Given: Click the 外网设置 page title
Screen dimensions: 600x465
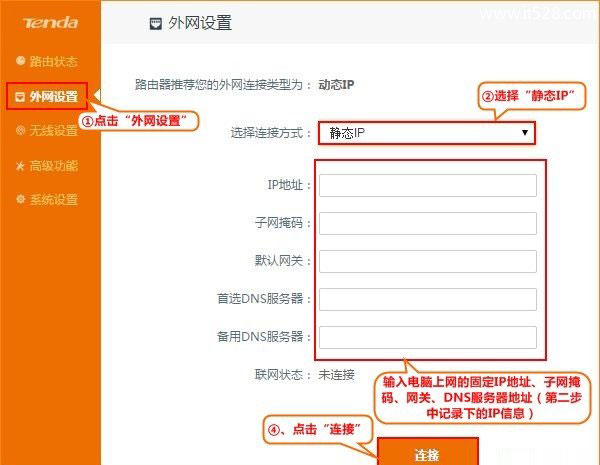Looking at the screenshot, I should pyautogui.click(x=200, y=23).
